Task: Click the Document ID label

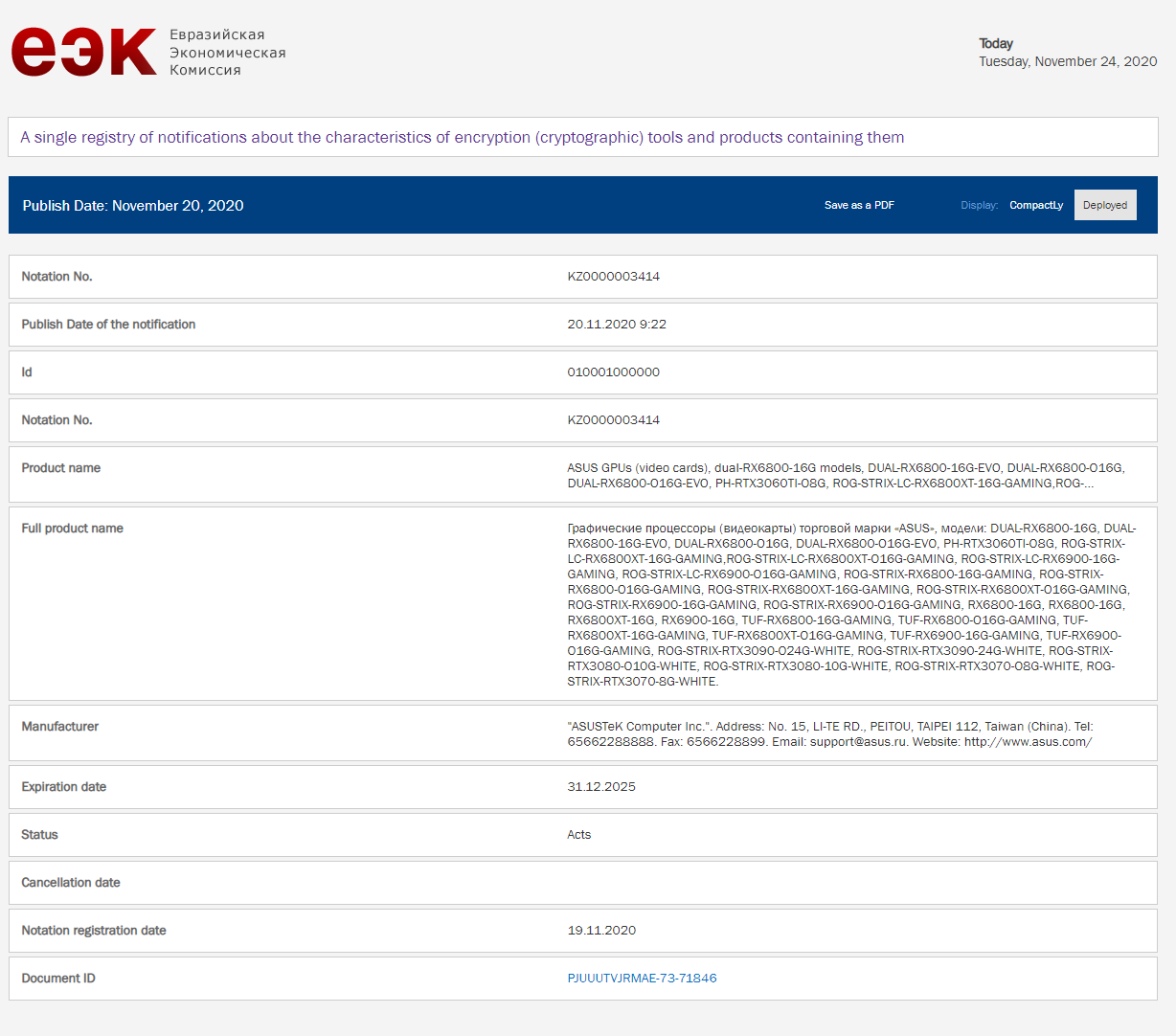Action: [x=58, y=978]
